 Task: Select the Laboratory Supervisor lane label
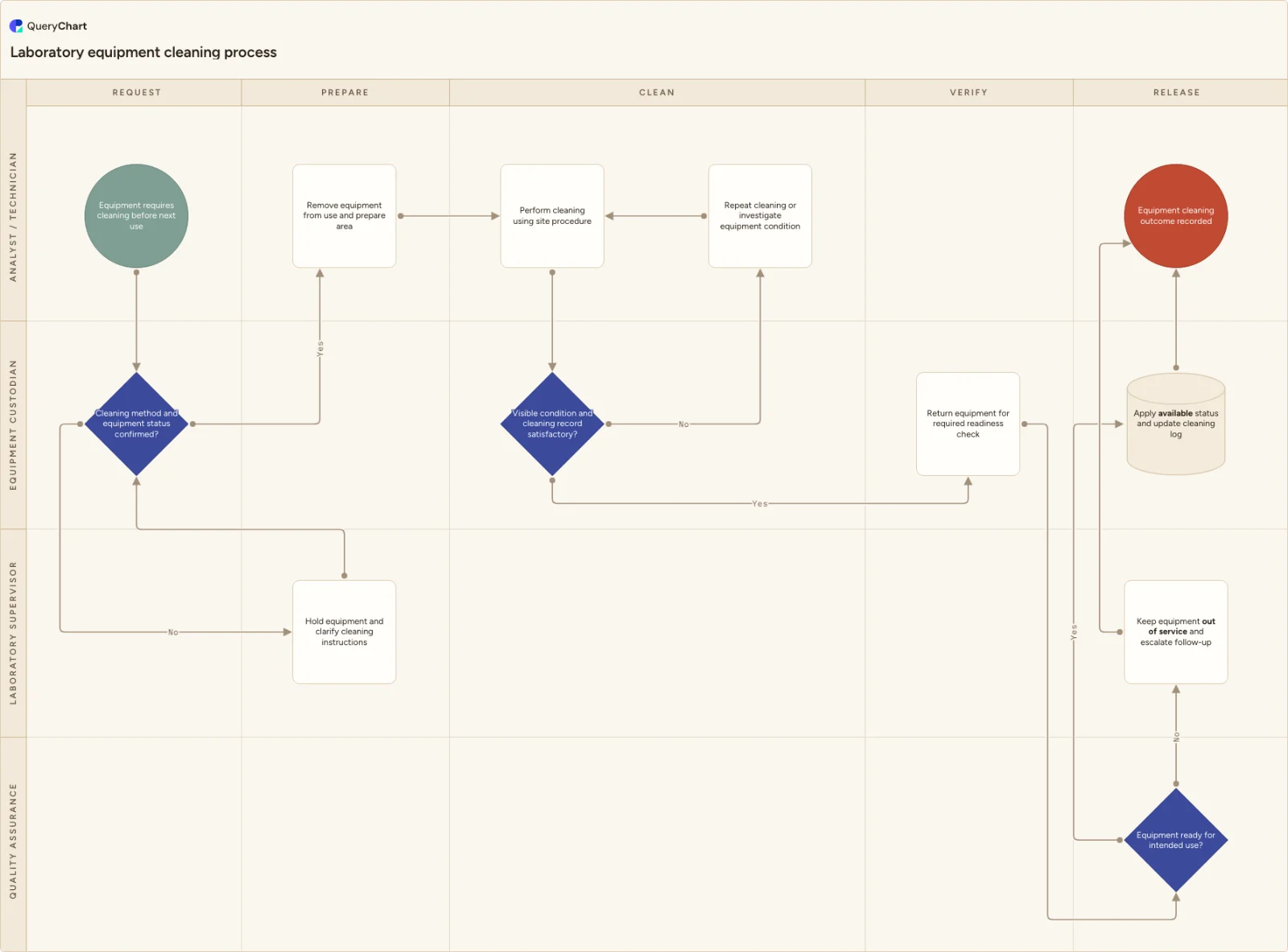tap(13, 633)
